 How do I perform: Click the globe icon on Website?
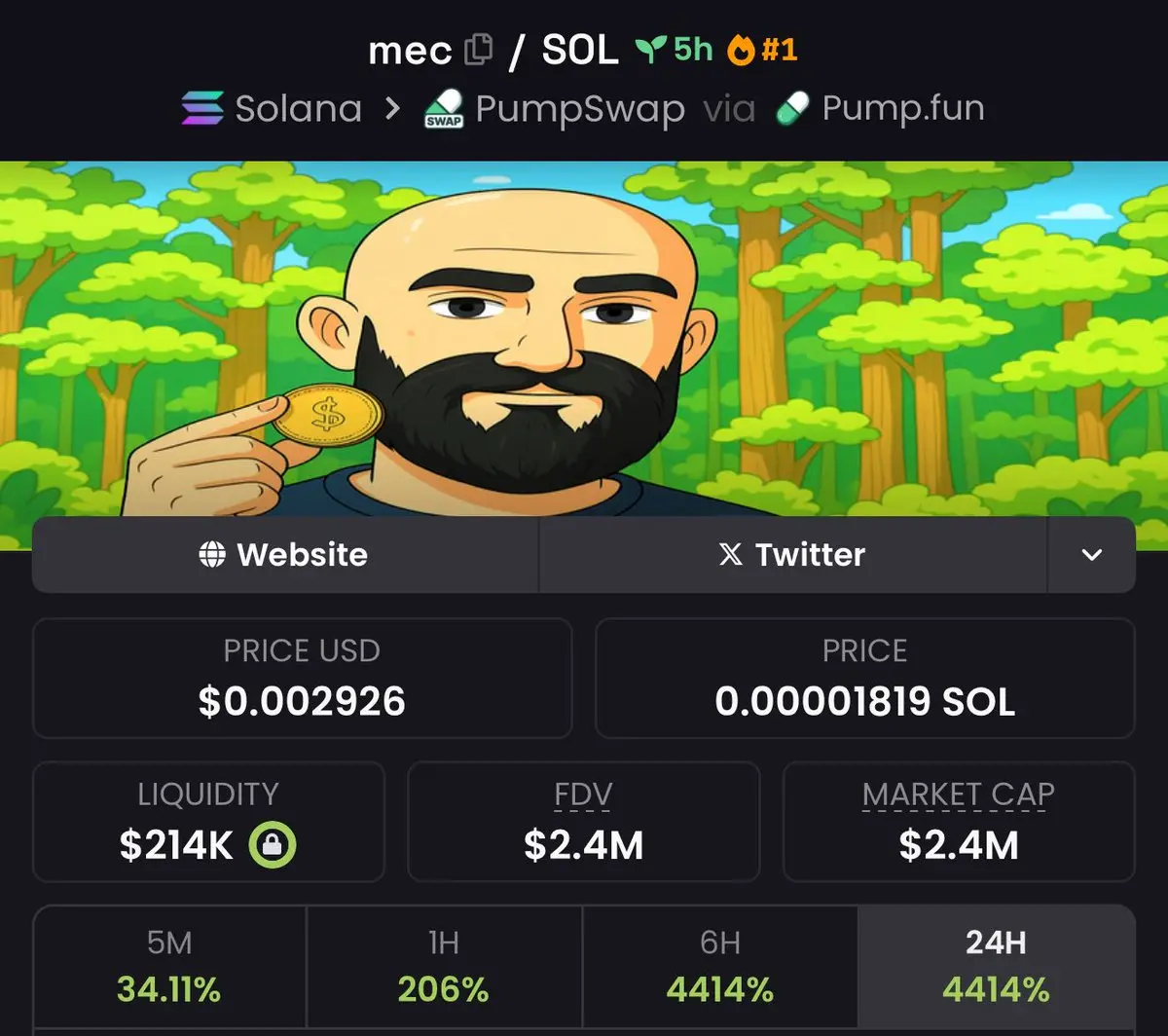(212, 555)
